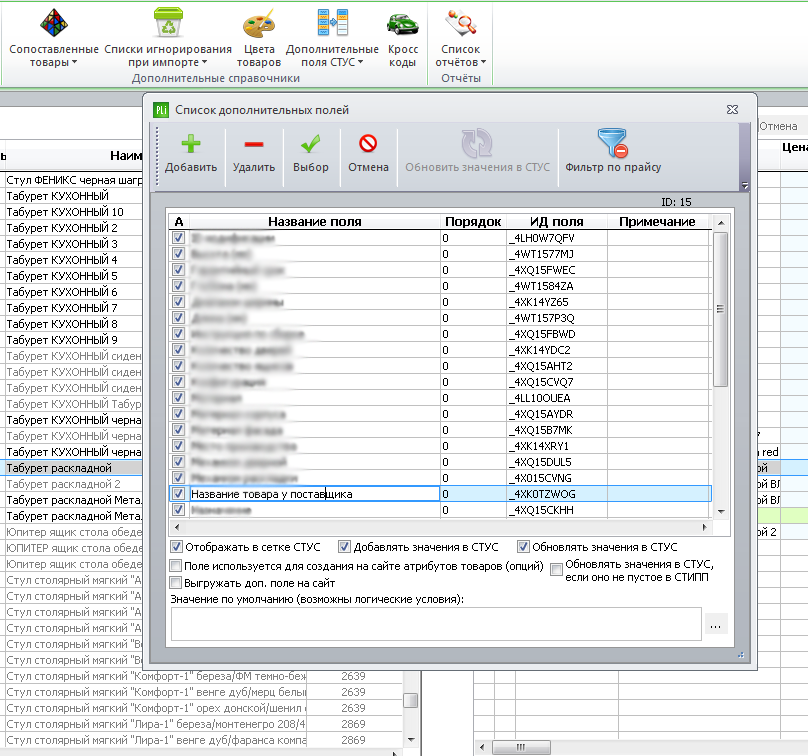Select ID cell _4XQ15DUL5
The image size is (808, 756).
557,462
